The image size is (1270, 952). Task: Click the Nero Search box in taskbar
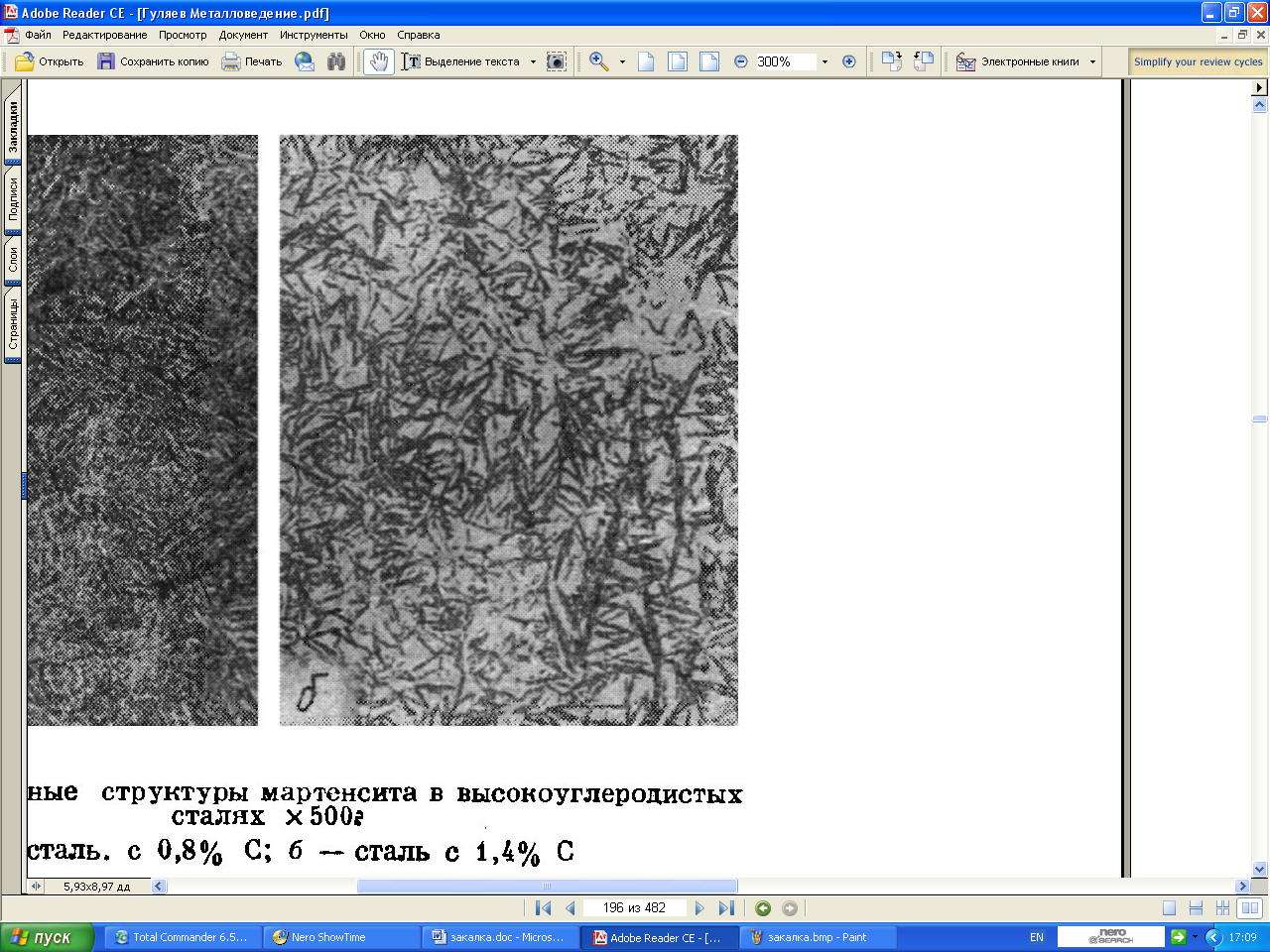pyautogui.click(x=1111, y=937)
